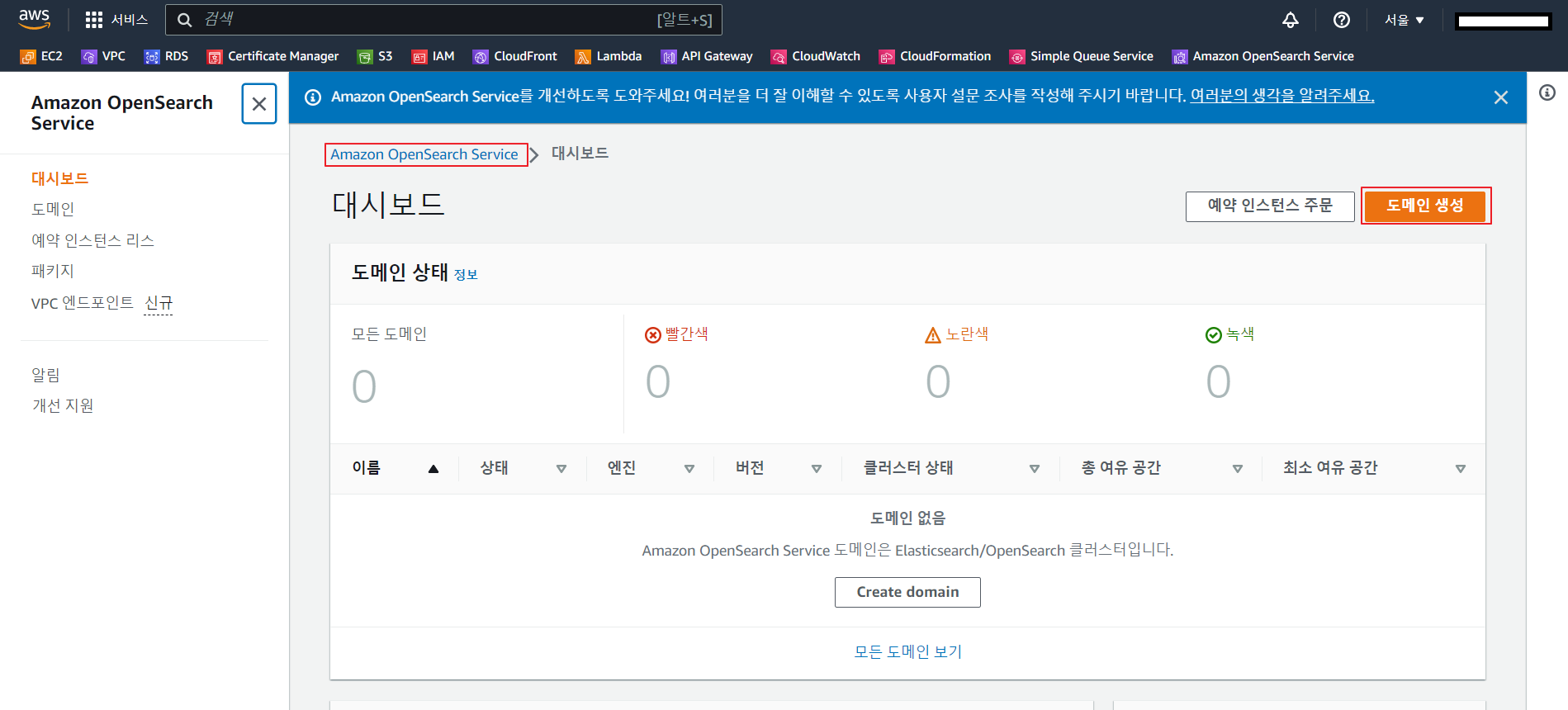Screen dimensions: 1568x710
Task: Open CloudFront shortcut
Action: pos(515,56)
